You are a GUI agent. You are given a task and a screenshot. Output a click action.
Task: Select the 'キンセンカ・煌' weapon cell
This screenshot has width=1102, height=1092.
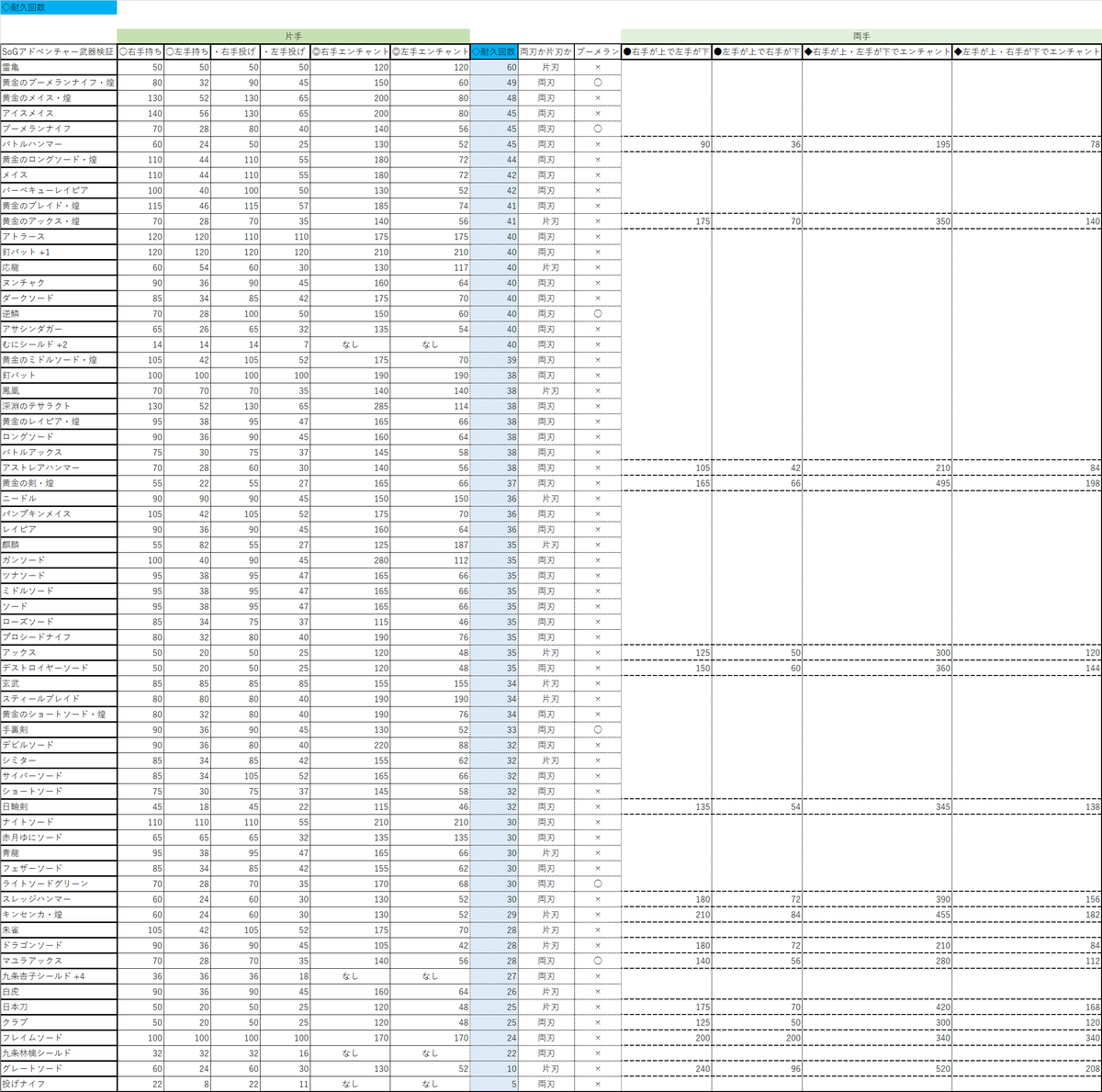[59, 914]
